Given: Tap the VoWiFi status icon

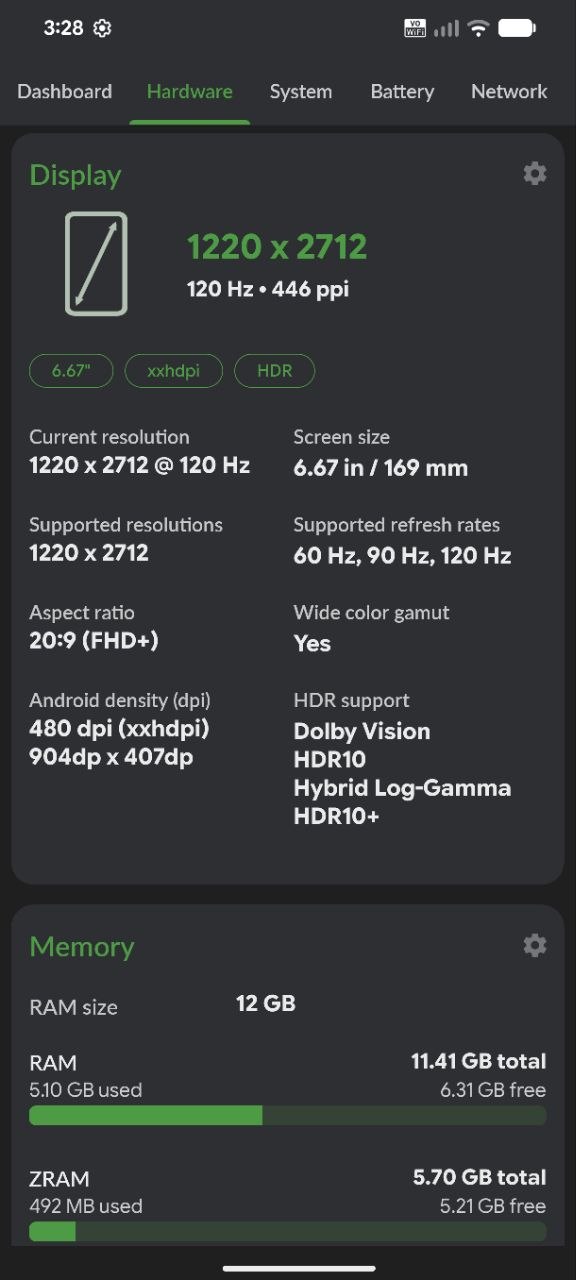Looking at the screenshot, I should tap(415, 28).
